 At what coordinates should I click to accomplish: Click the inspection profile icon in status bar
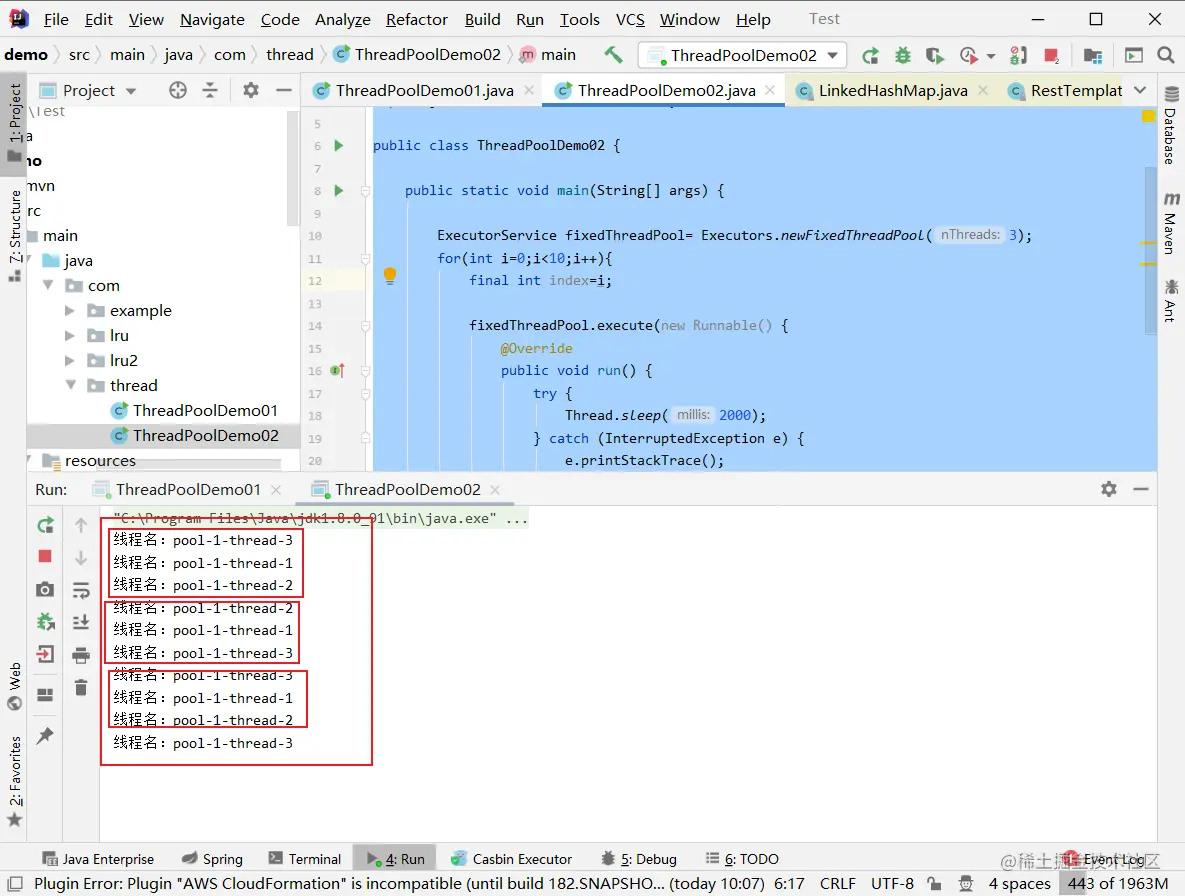(x=966, y=883)
